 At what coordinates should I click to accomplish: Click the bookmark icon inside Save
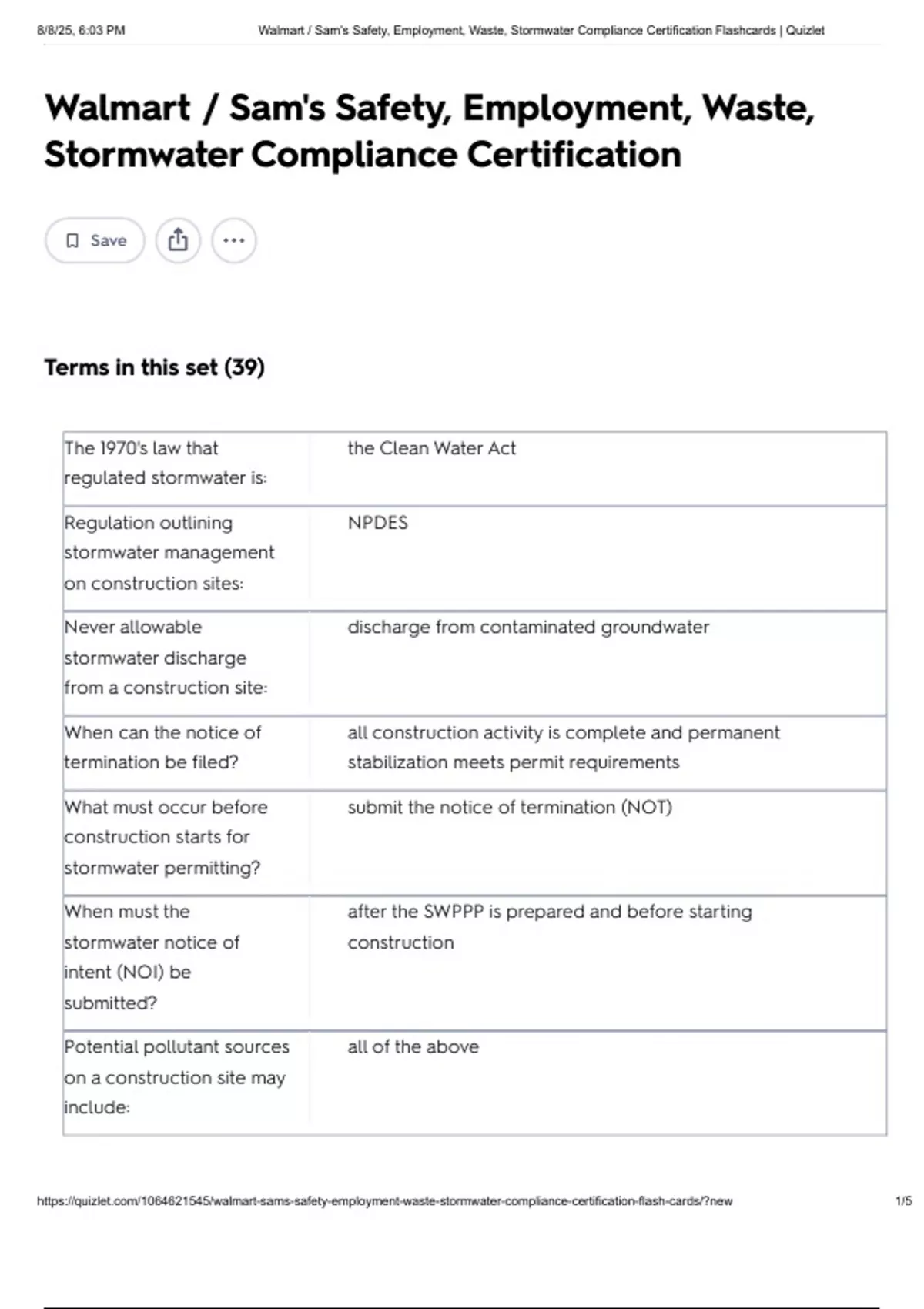[x=72, y=241]
